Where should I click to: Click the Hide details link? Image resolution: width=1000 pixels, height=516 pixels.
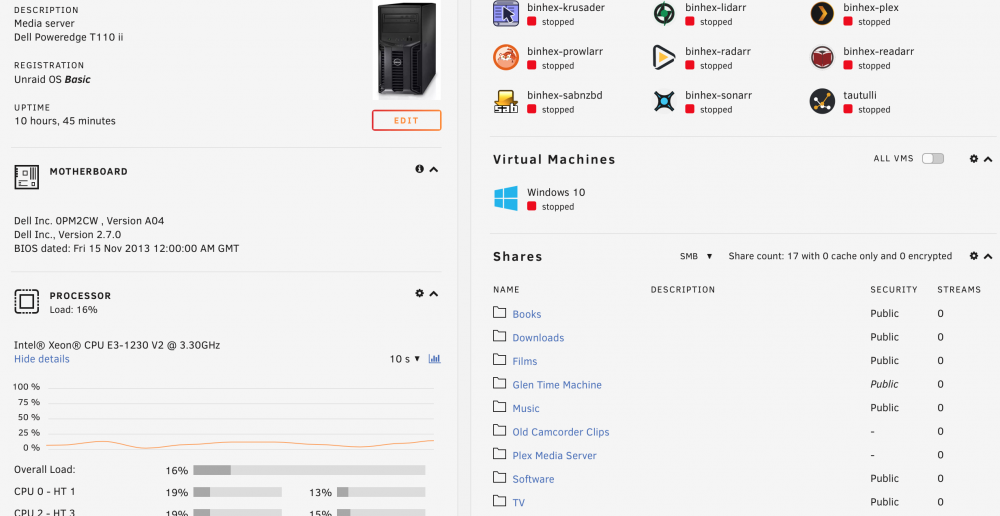[x=41, y=359]
